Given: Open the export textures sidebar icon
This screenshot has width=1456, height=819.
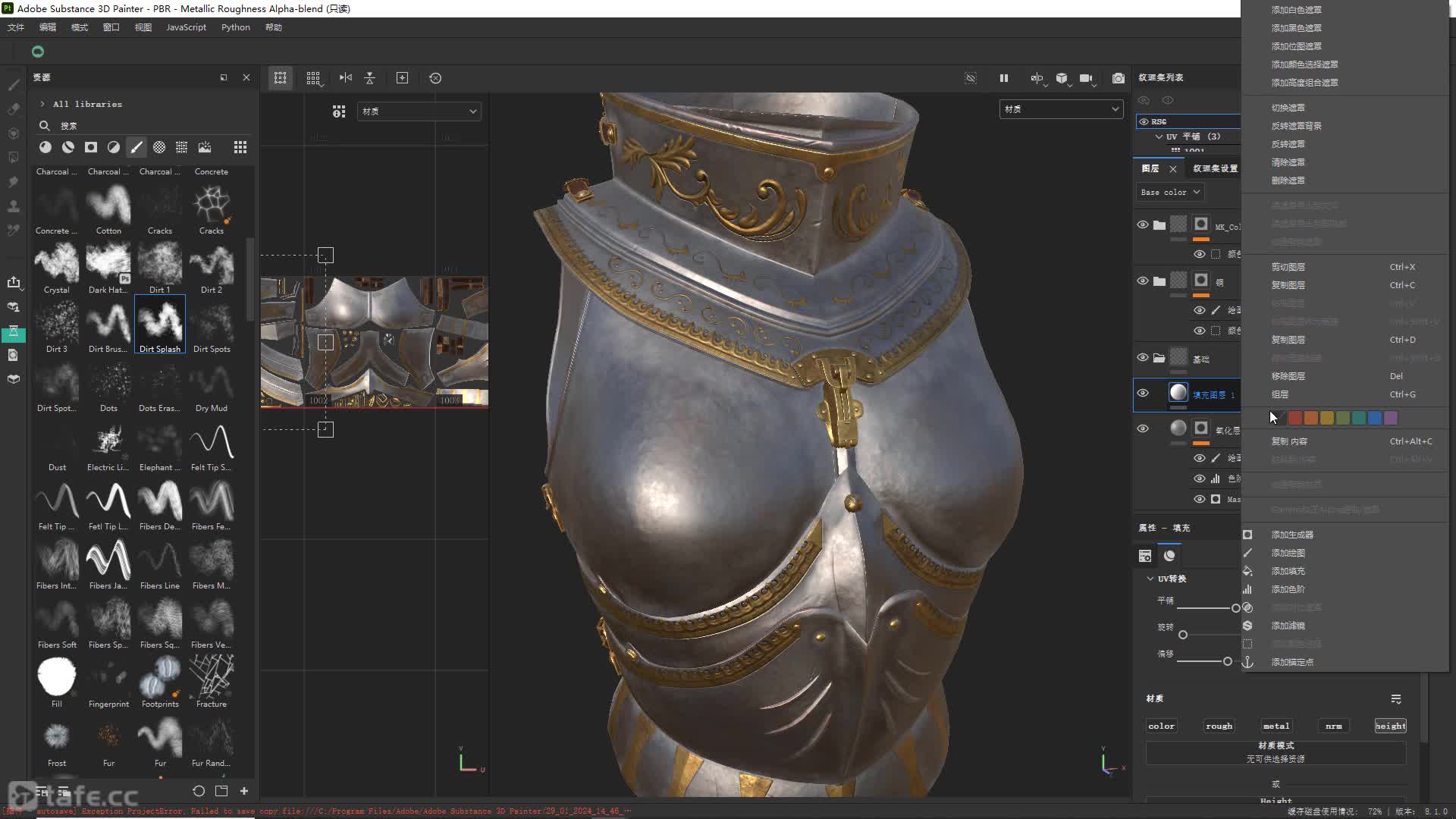Looking at the screenshot, I should [14, 282].
